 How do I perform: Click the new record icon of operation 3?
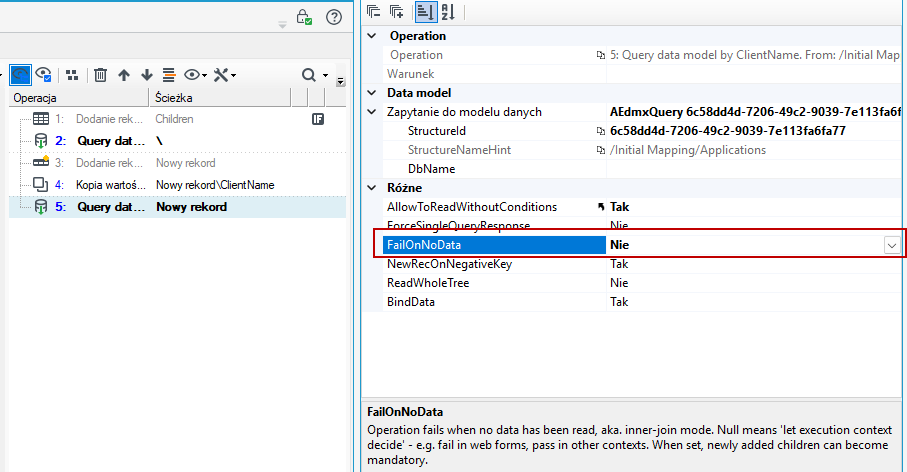[x=41, y=163]
